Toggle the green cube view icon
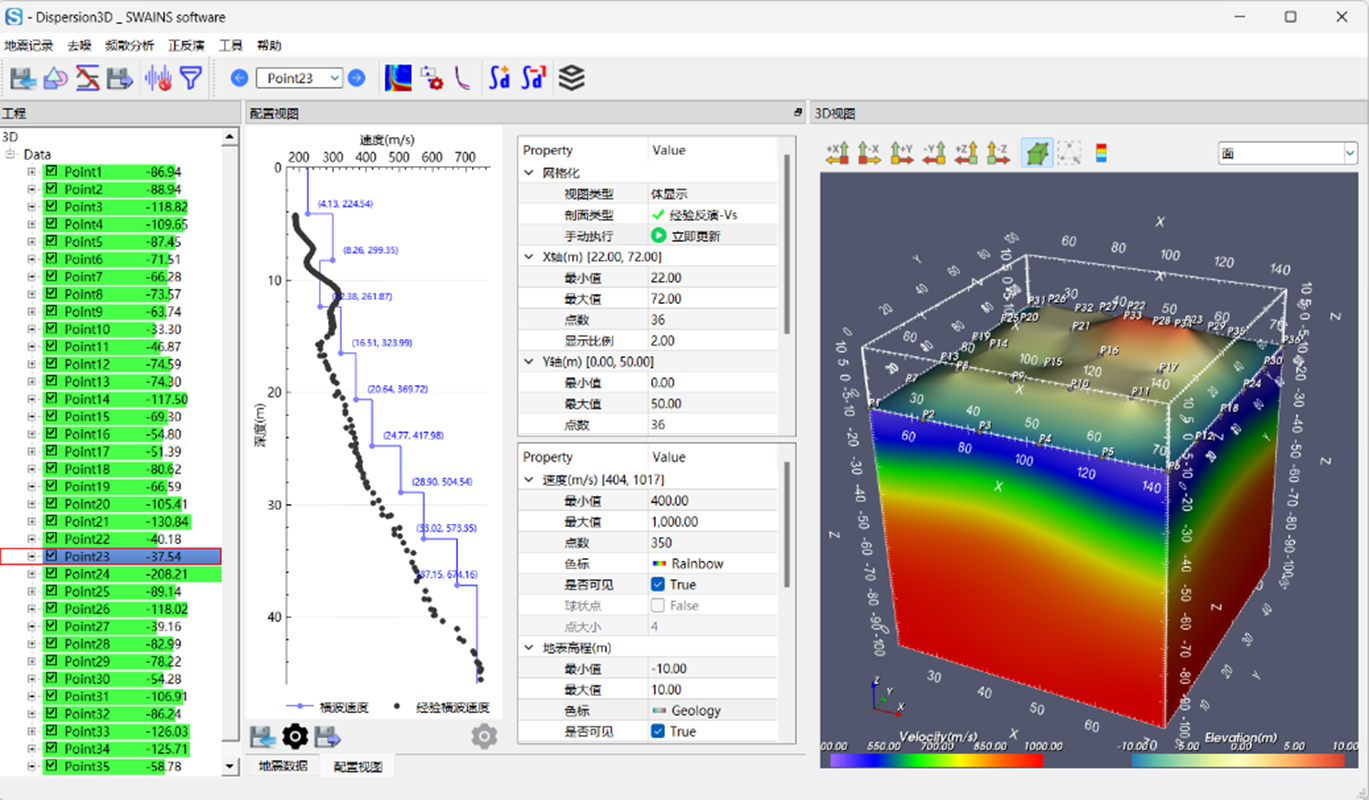Screen dimensions: 1369x800 click(1037, 153)
